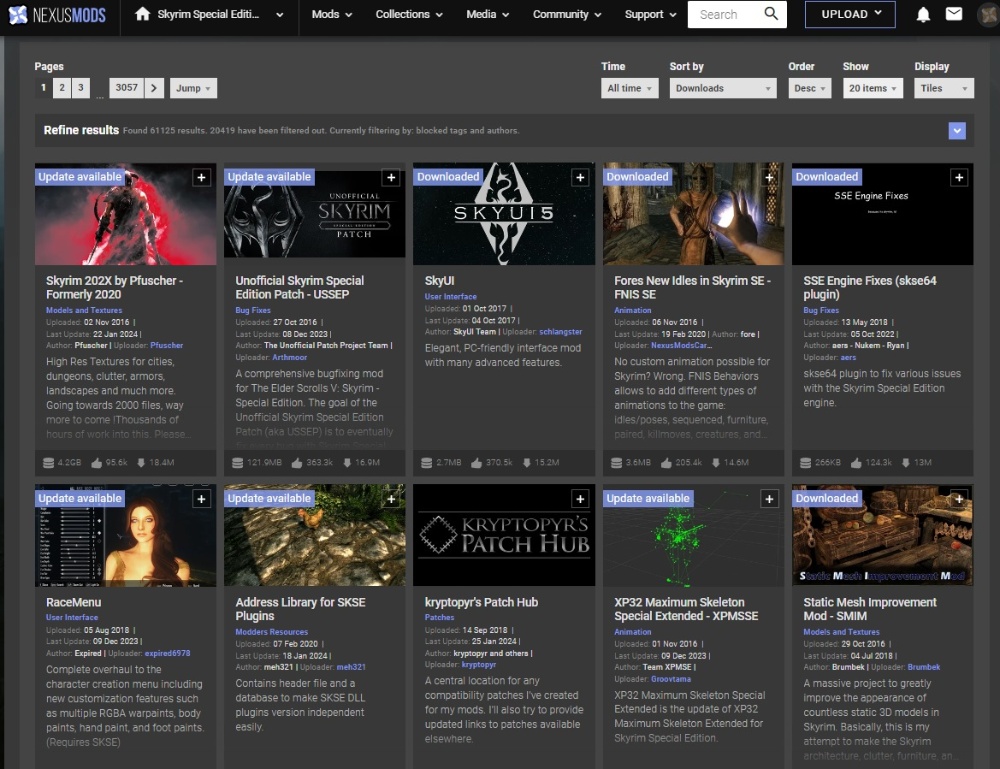Click file size icon on SSE Engine Fixes tile
This screenshot has height=769, width=1000.
[x=805, y=463]
